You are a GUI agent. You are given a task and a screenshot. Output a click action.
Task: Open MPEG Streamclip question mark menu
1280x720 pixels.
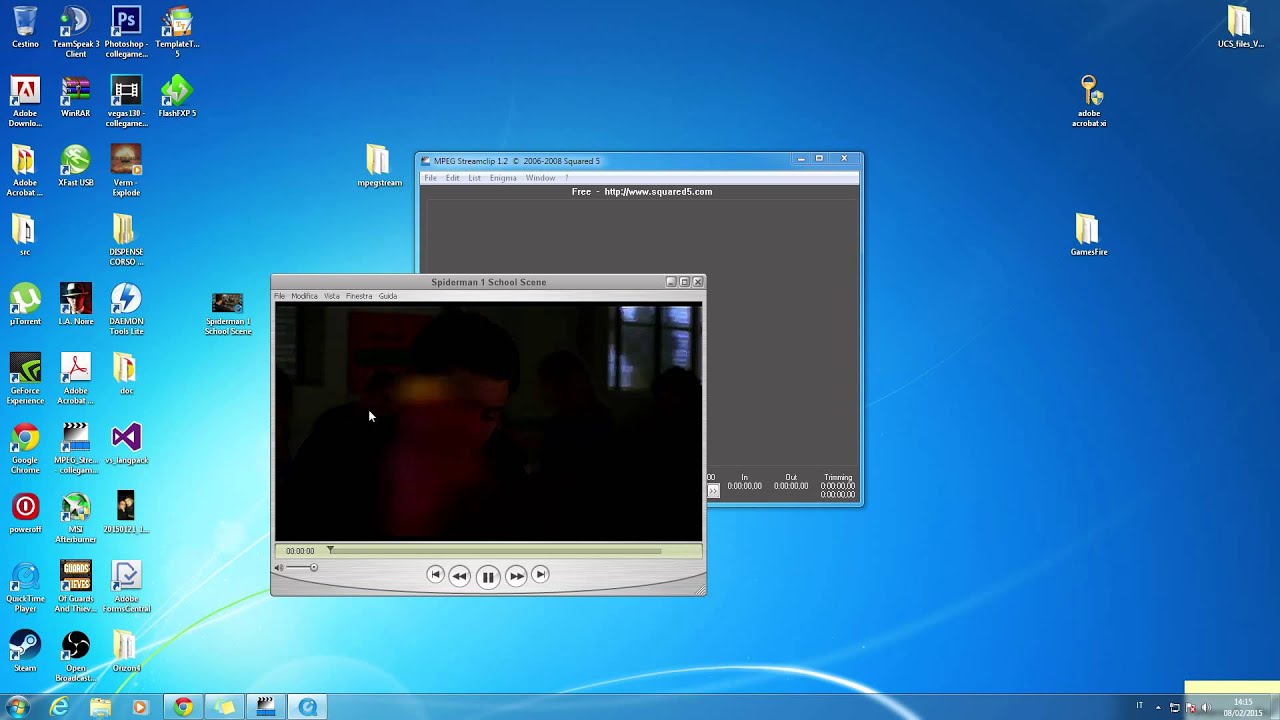566,178
